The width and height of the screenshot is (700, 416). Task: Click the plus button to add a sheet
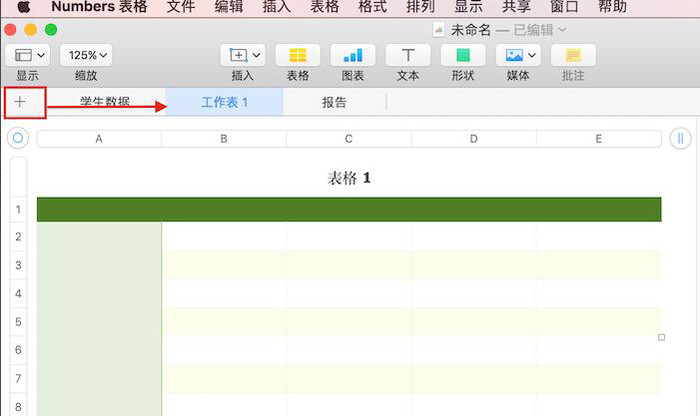pyautogui.click(x=20, y=102)
